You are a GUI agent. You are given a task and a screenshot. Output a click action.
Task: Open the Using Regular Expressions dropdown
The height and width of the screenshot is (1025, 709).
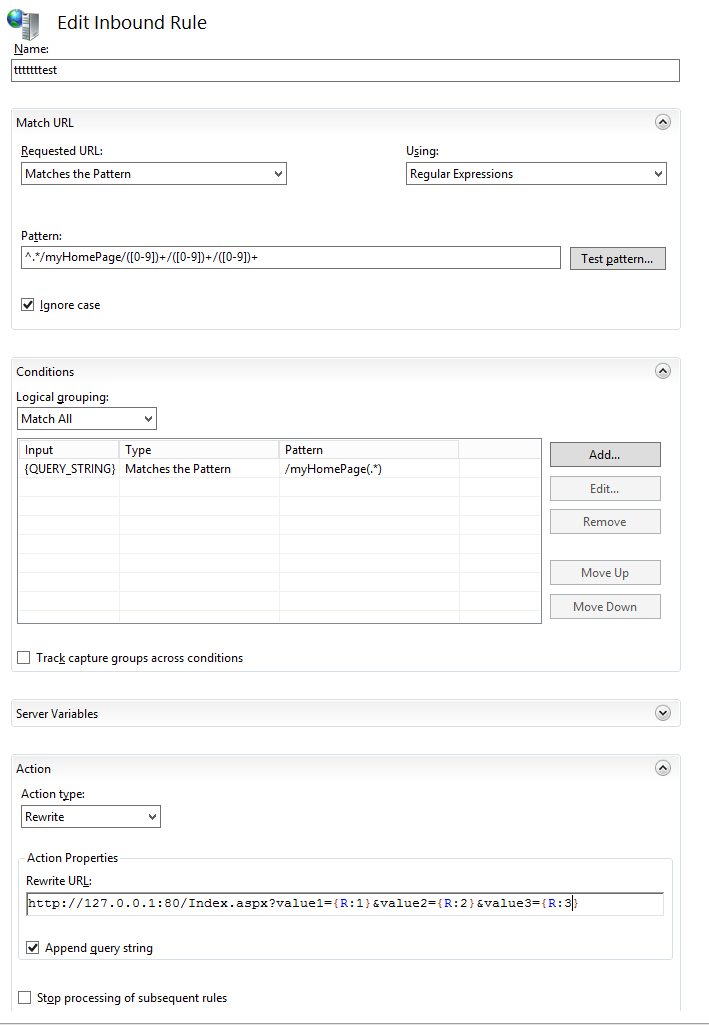click(536, 174)
